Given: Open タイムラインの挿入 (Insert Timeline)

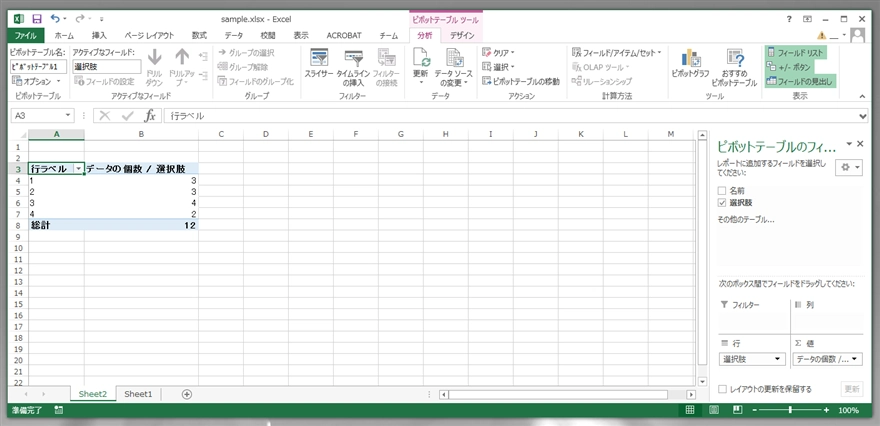Looking at the screenshot, I should click(x=354, y=67).
